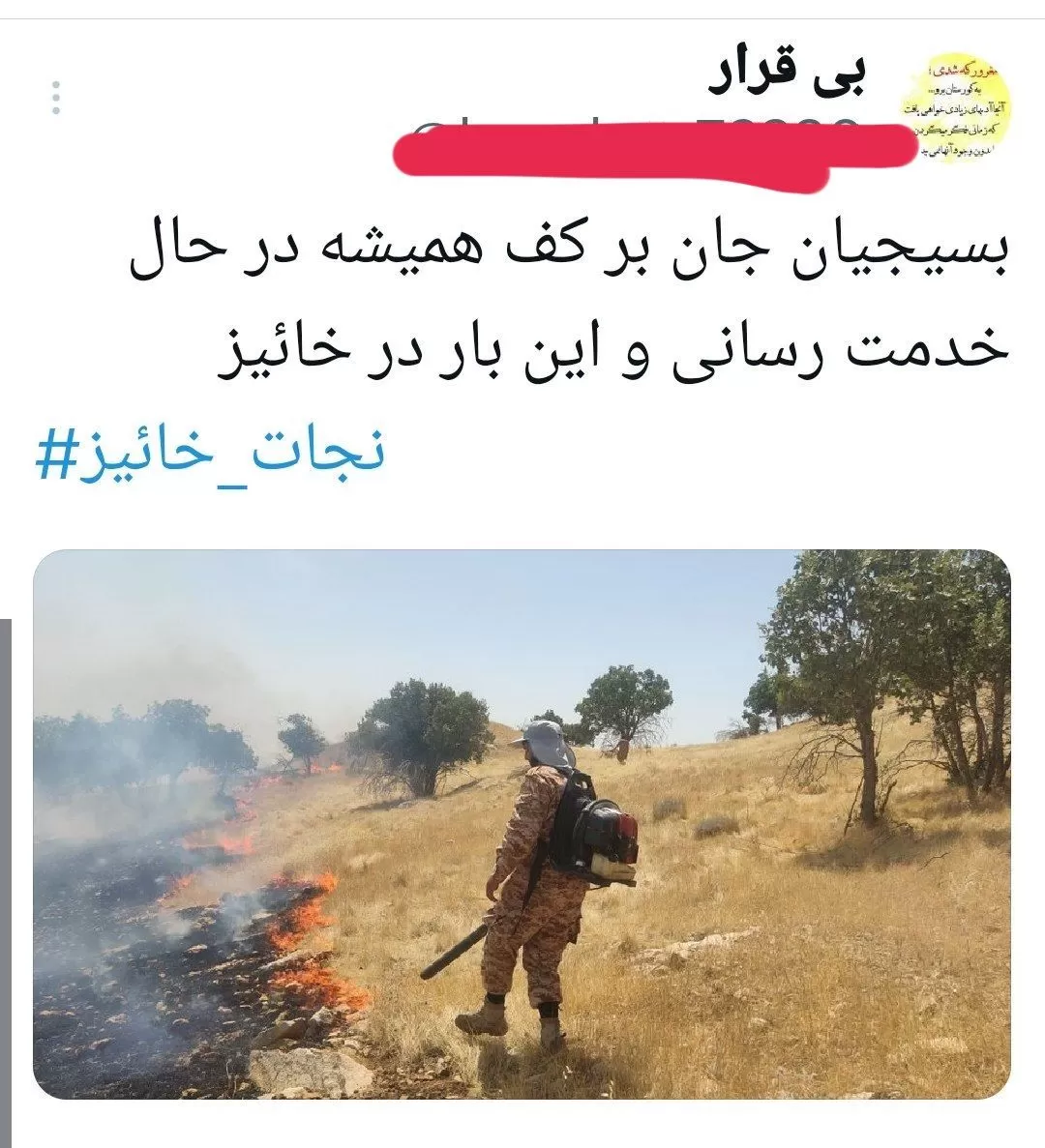Open the yellow profile avatar of بی قرار

pos(956,107)
